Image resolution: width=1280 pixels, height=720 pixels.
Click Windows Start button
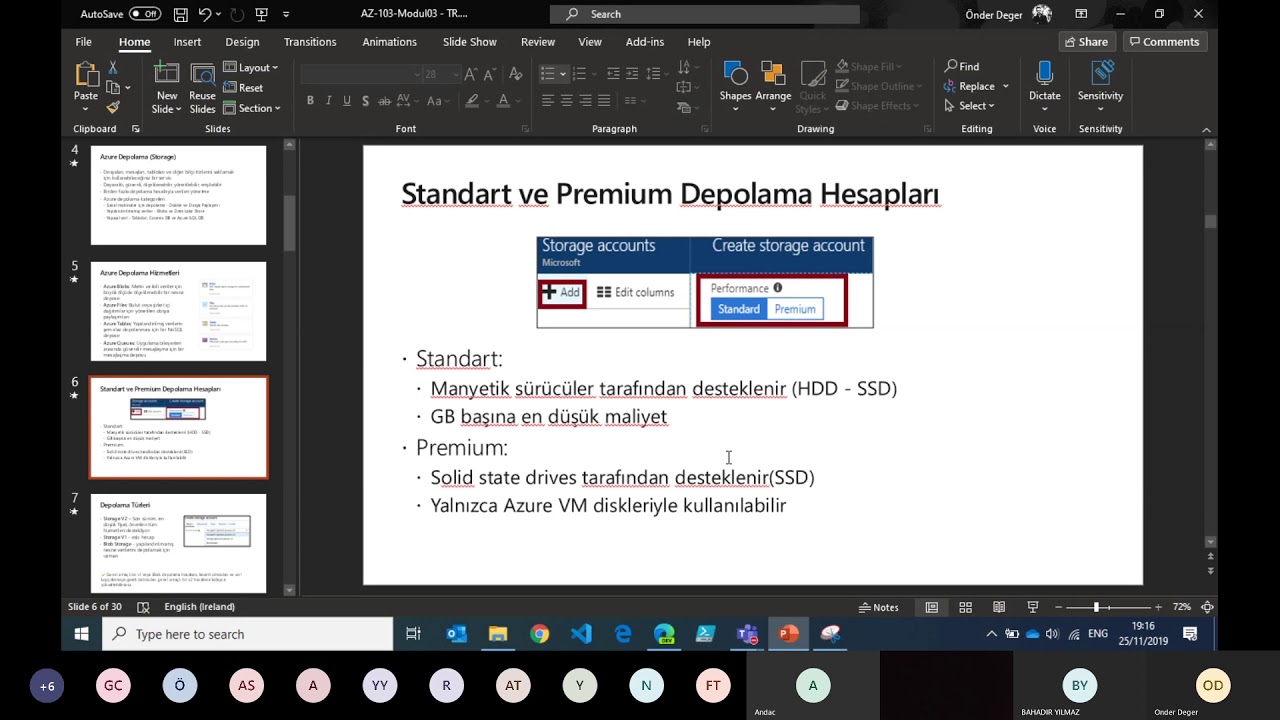point(81,634)
